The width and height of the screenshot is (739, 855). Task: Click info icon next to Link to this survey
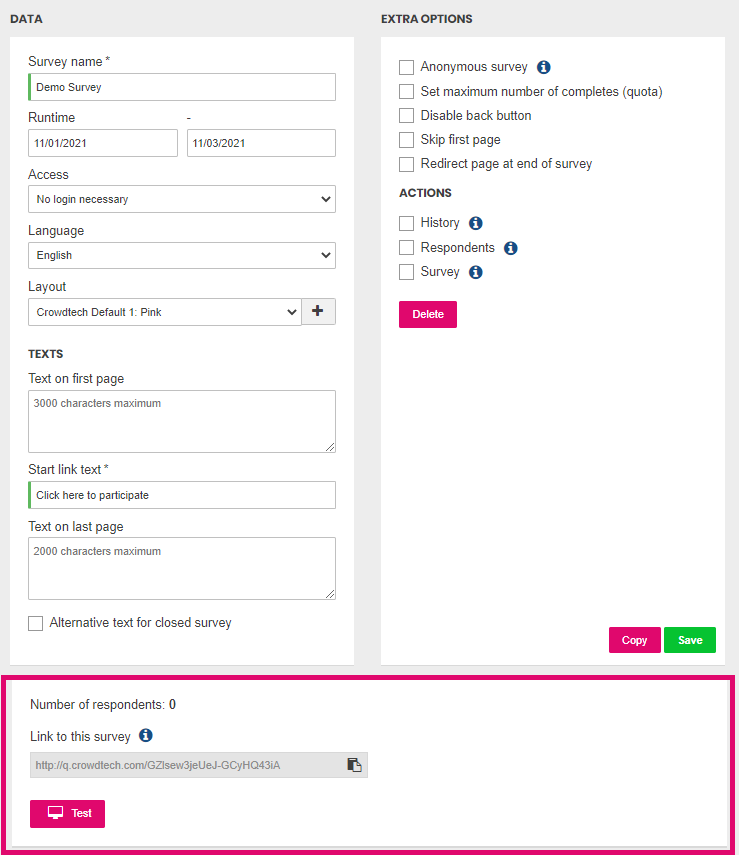coord(146,736)
